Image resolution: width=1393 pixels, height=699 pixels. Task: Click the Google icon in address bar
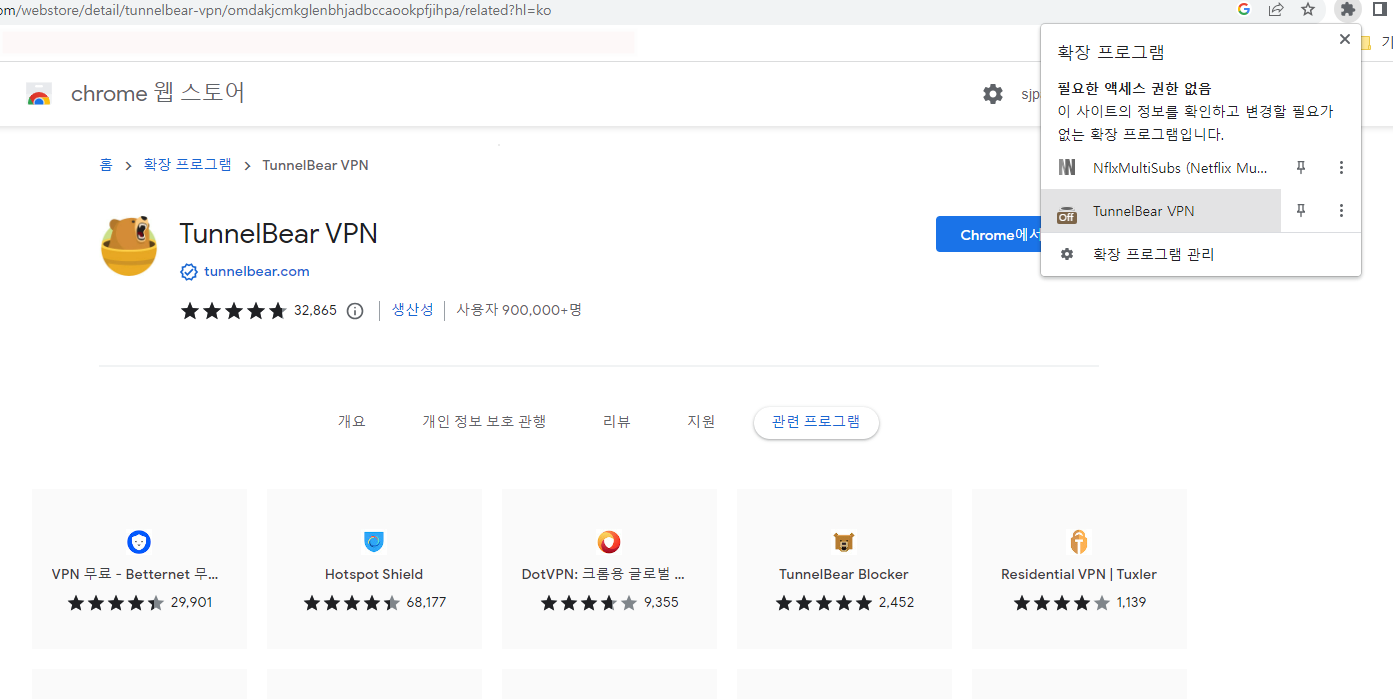[1244, 10]
